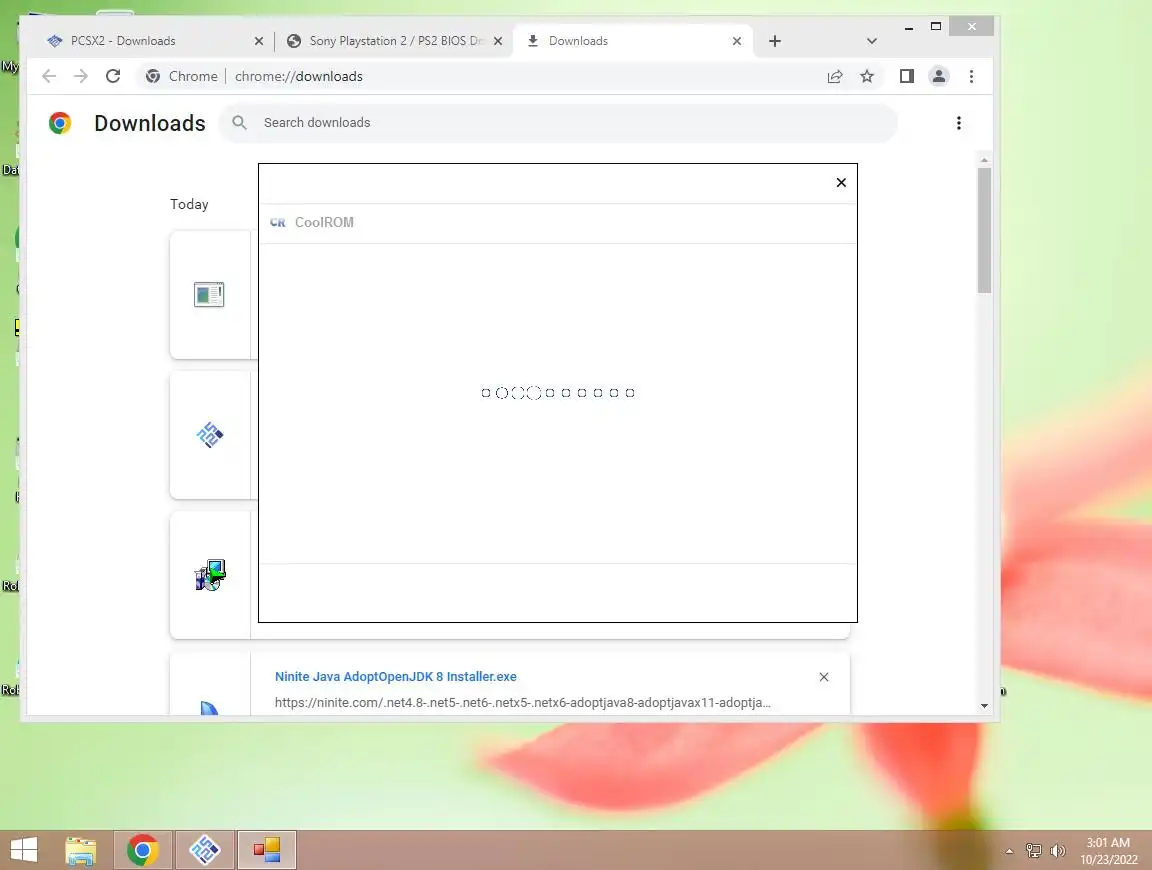
Task: Switch to the Sony Playstation 2 BIOS tab
Action: pyautogui.click(x=395, y=41)
